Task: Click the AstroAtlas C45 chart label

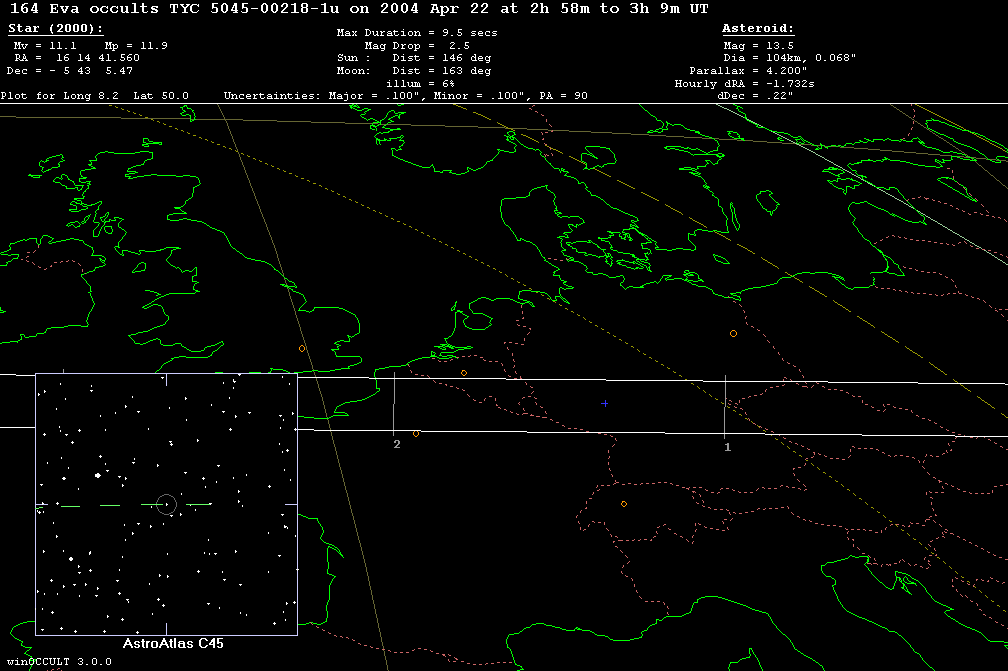Action: tap(172, 644)
